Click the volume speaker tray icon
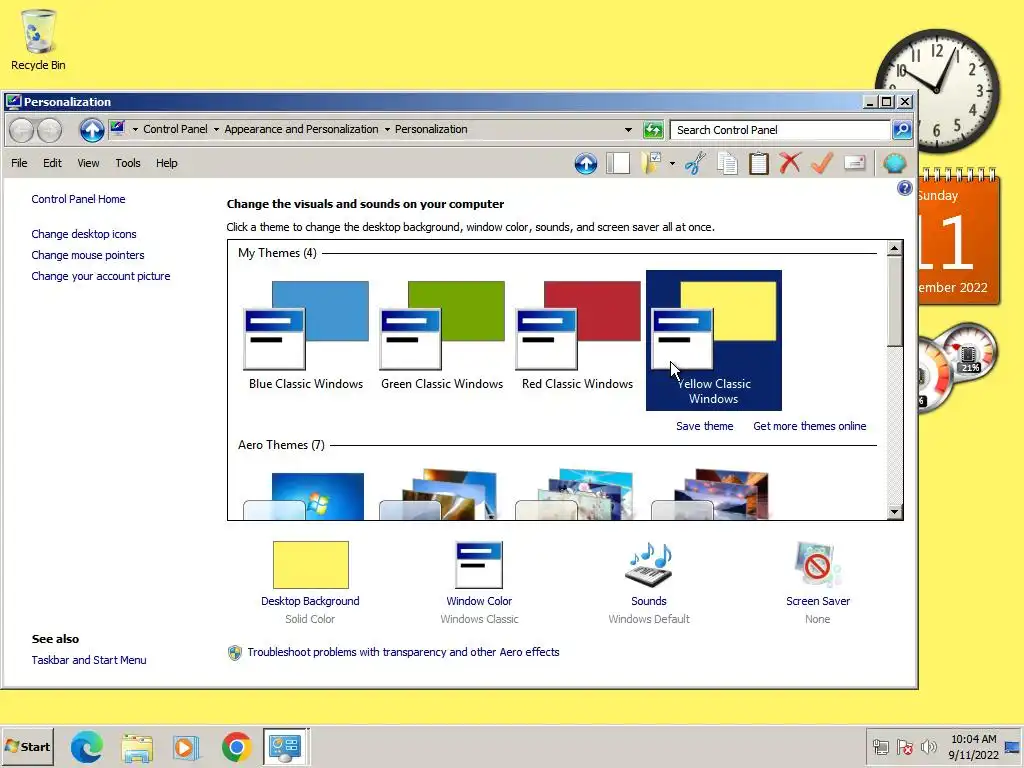This screenshot has height=768, width=1024. coord(928,746)
